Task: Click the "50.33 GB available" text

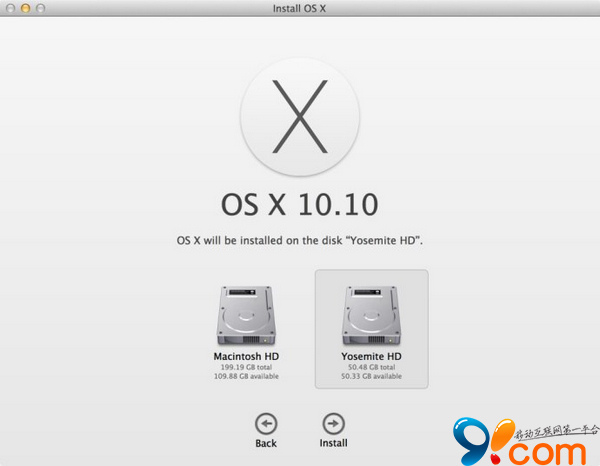Action: (x=371, y=376)
